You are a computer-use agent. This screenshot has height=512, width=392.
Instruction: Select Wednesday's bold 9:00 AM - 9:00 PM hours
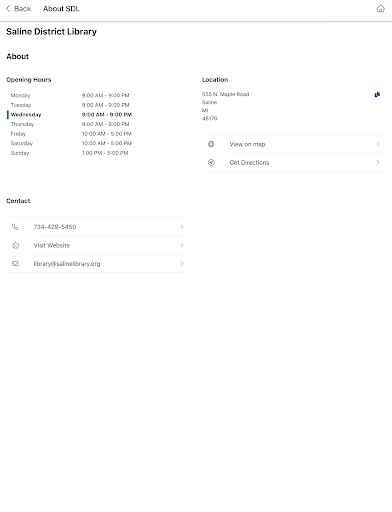(107, 115)
